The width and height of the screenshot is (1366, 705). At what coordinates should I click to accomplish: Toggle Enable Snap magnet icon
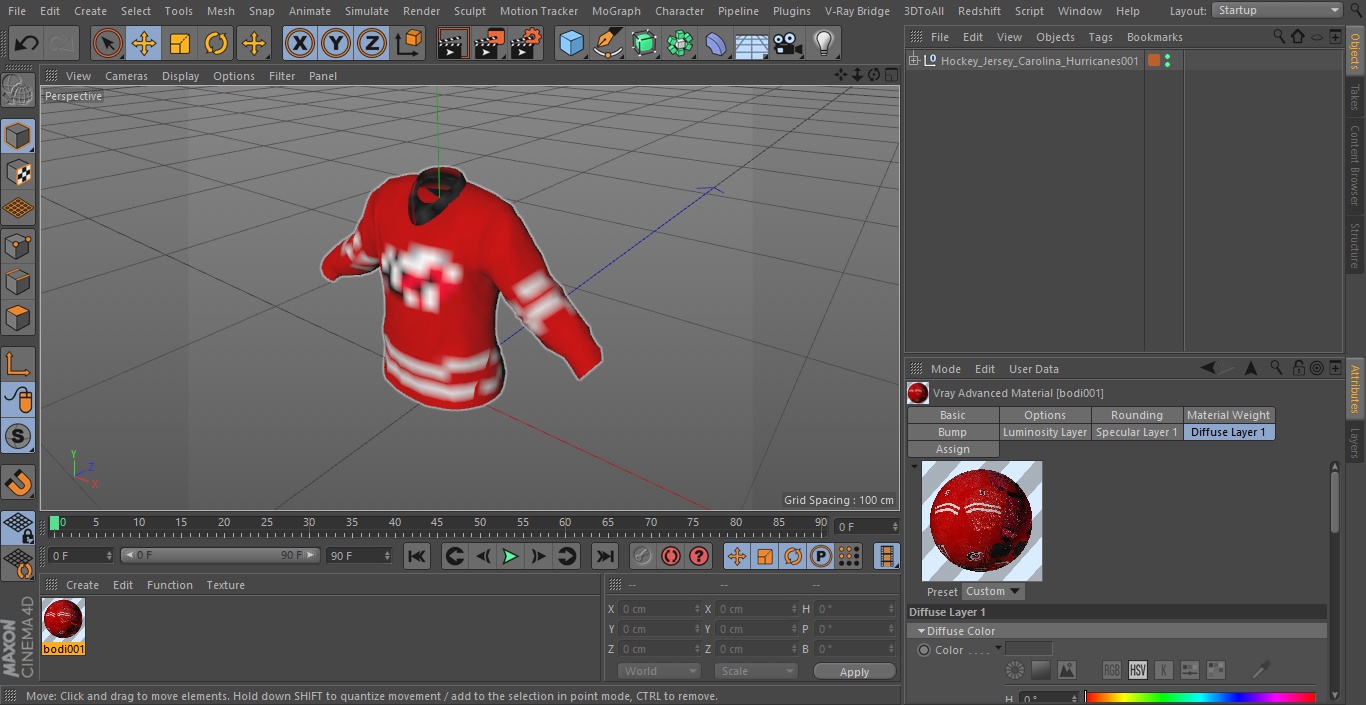(x=18, y=483)
